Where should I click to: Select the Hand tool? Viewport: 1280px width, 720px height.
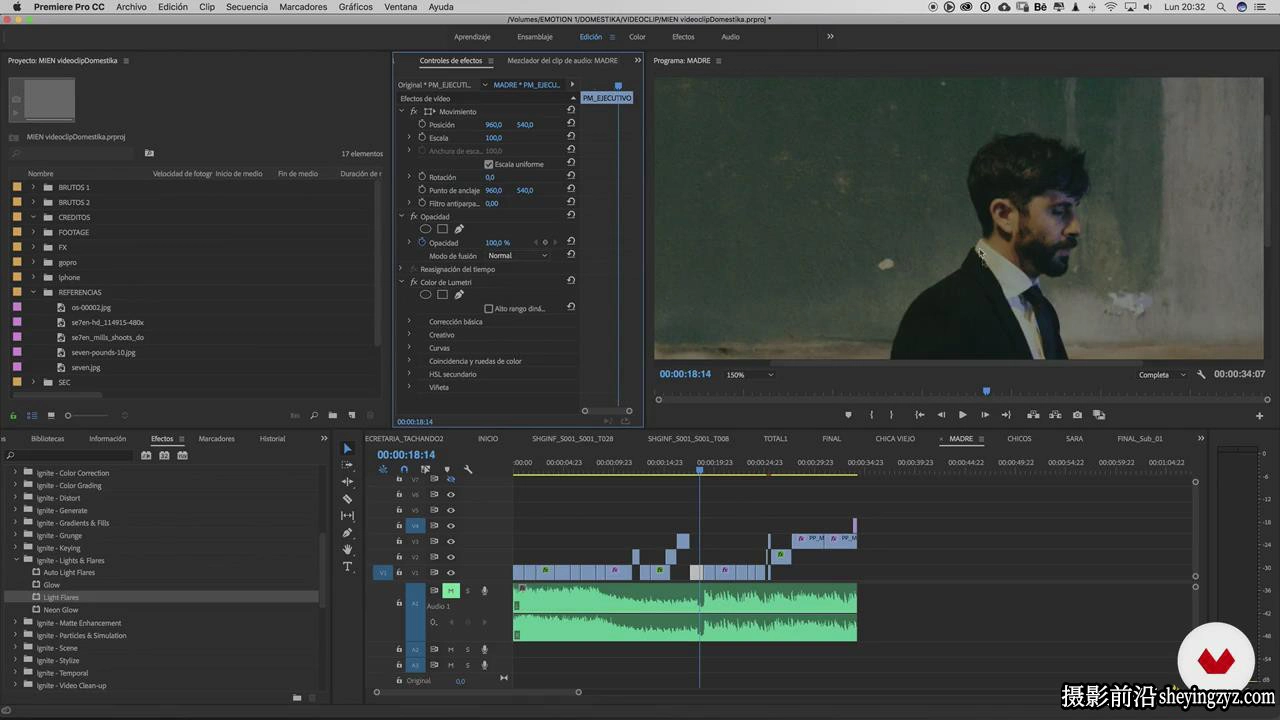click(x=347, y=549)
